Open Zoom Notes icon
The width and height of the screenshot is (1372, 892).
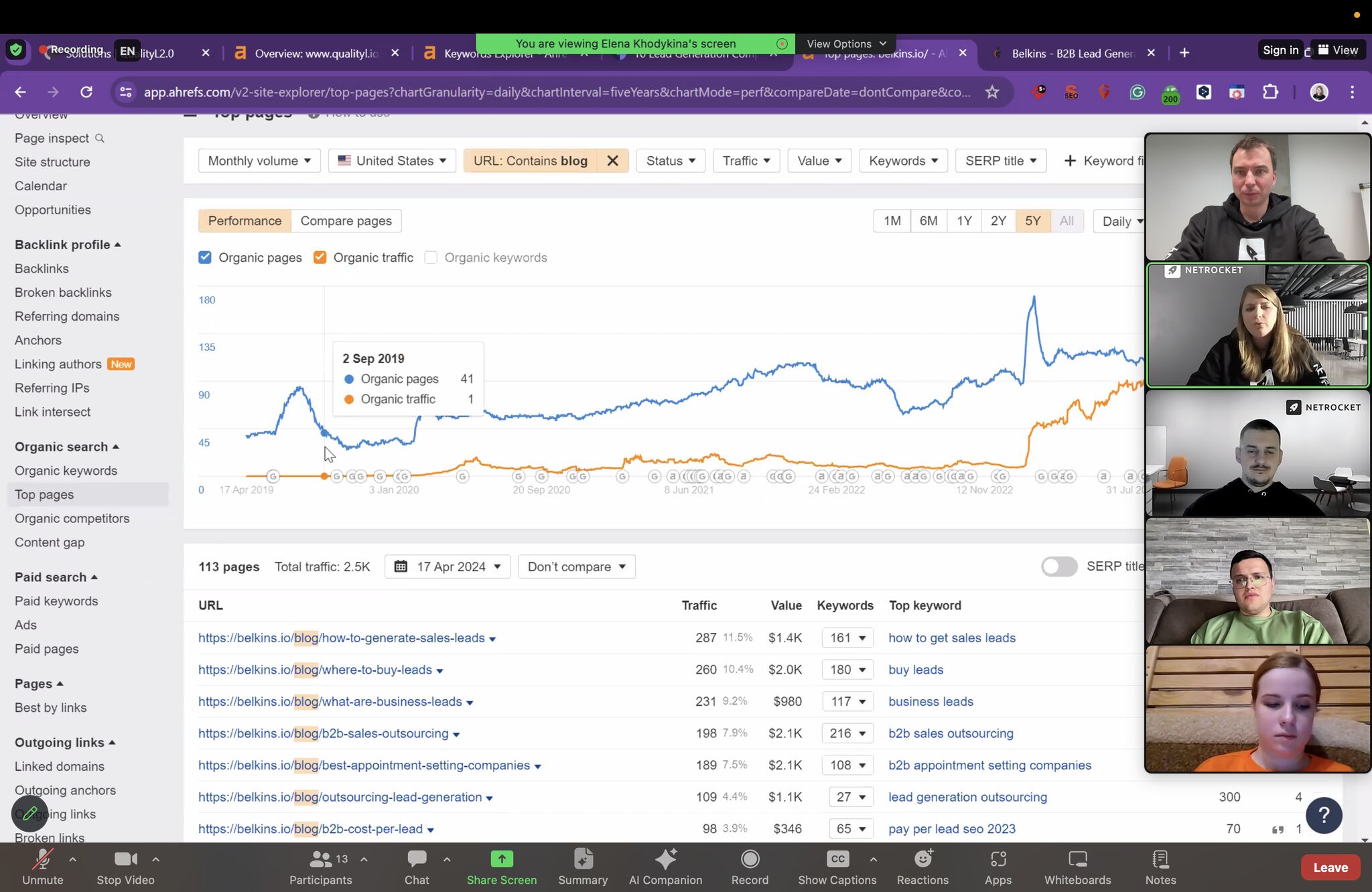1160,859
